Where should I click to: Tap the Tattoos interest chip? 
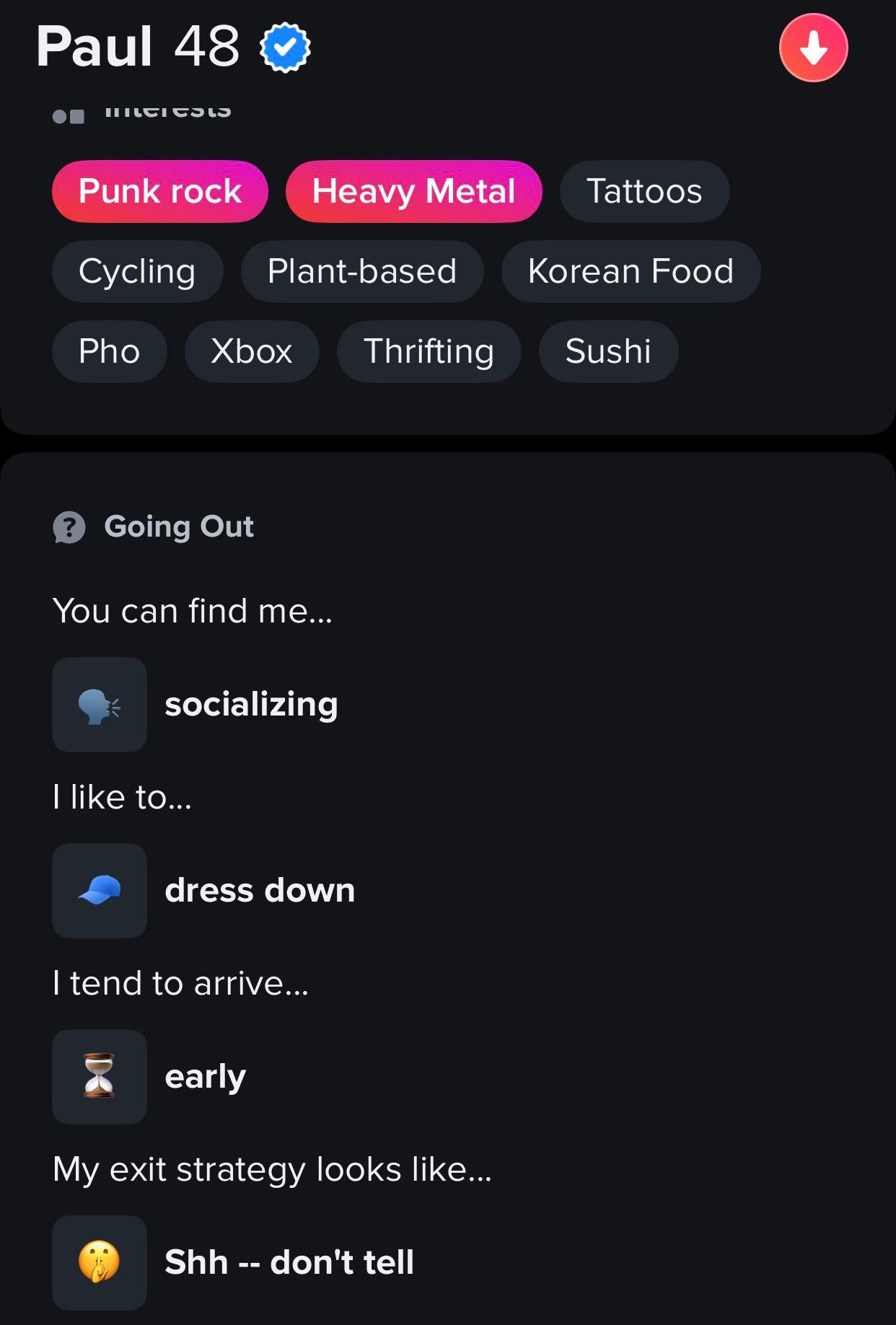pos(644,191)
